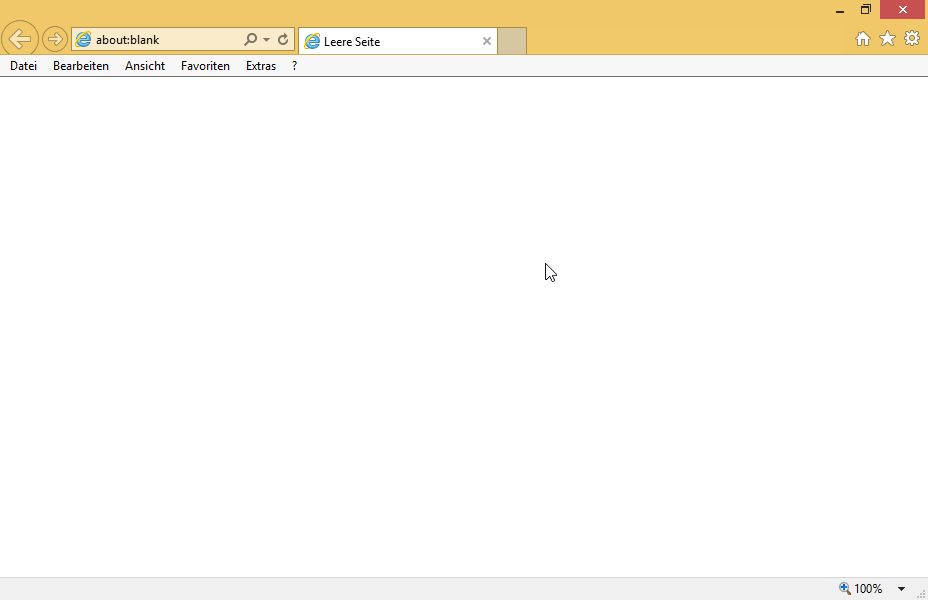Click the 100% zoom level button
928x600 pixels.
coord(861,589)
